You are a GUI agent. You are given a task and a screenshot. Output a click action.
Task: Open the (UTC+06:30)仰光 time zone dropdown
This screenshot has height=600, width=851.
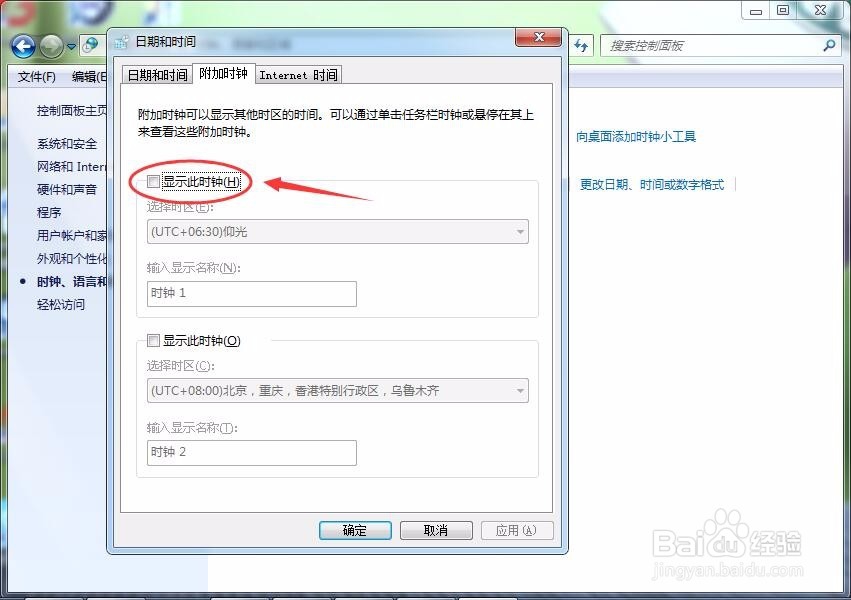tap(520, 231)
